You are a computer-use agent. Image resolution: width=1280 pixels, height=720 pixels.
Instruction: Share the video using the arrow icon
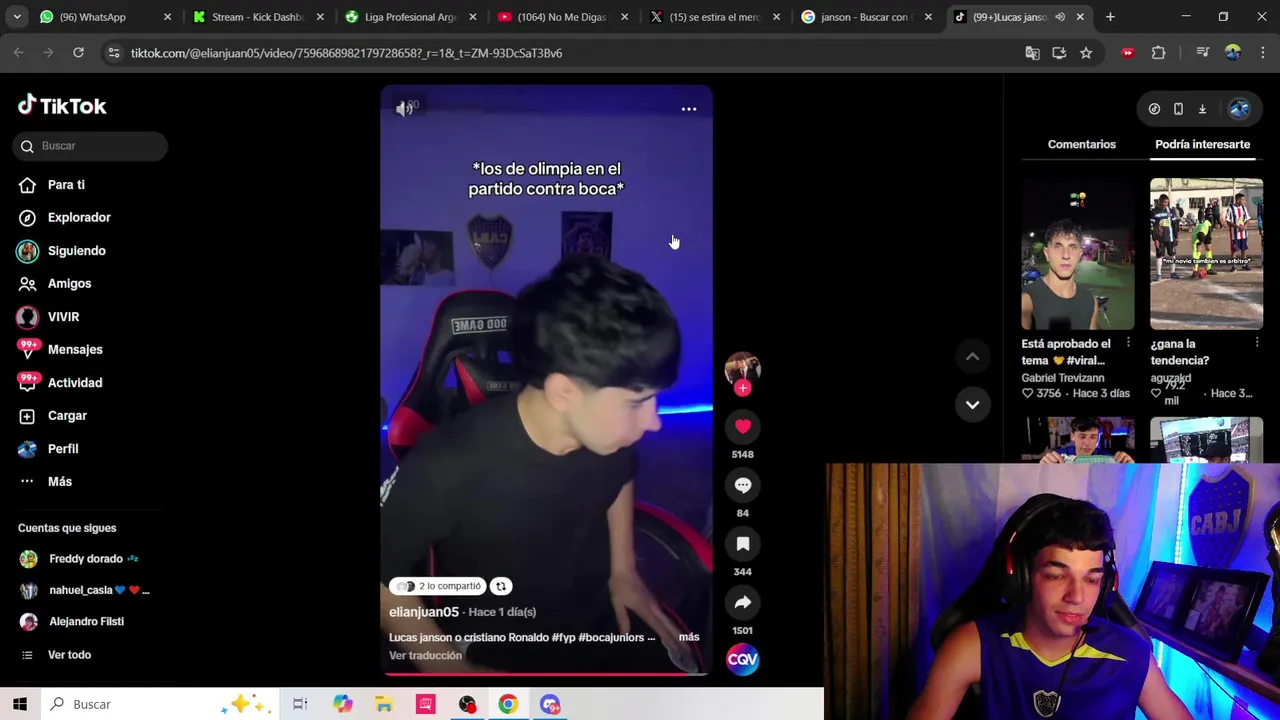743,603
